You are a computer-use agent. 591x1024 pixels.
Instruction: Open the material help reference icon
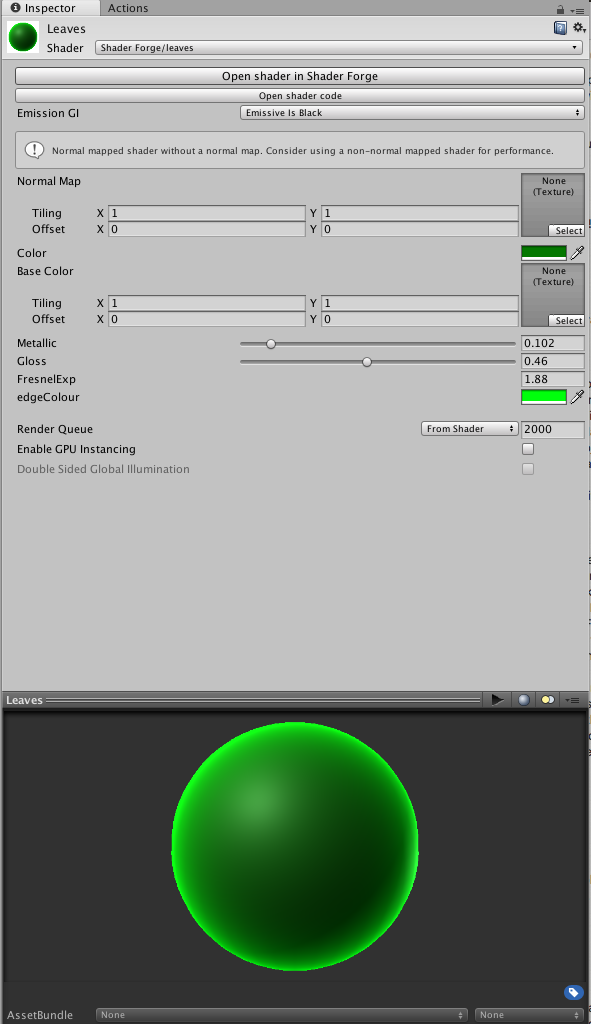560,27
